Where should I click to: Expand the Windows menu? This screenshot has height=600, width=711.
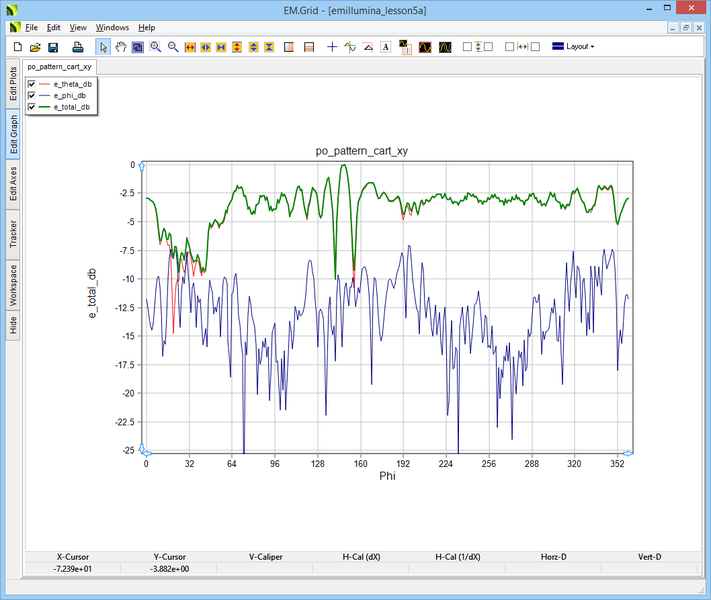112,27
